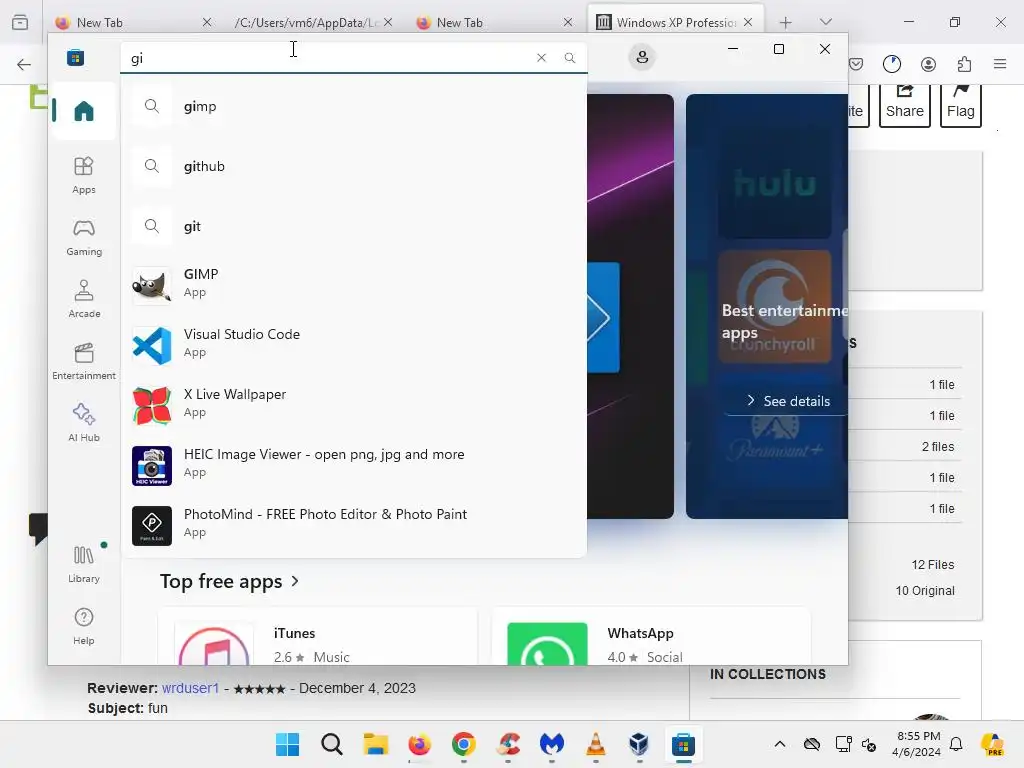Show hidden system tray icons
The width and height of the screenshot is (1024, 768).
tap(780, 744)
